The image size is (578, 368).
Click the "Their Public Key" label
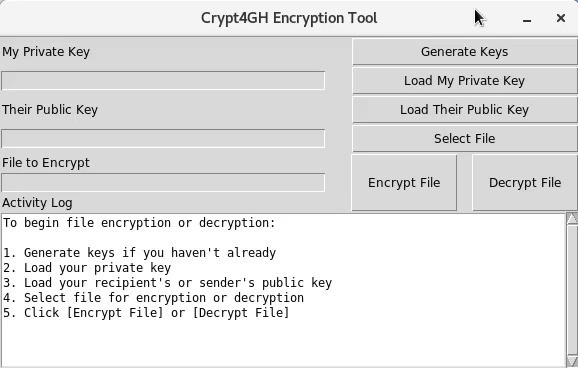click(50, 110)
